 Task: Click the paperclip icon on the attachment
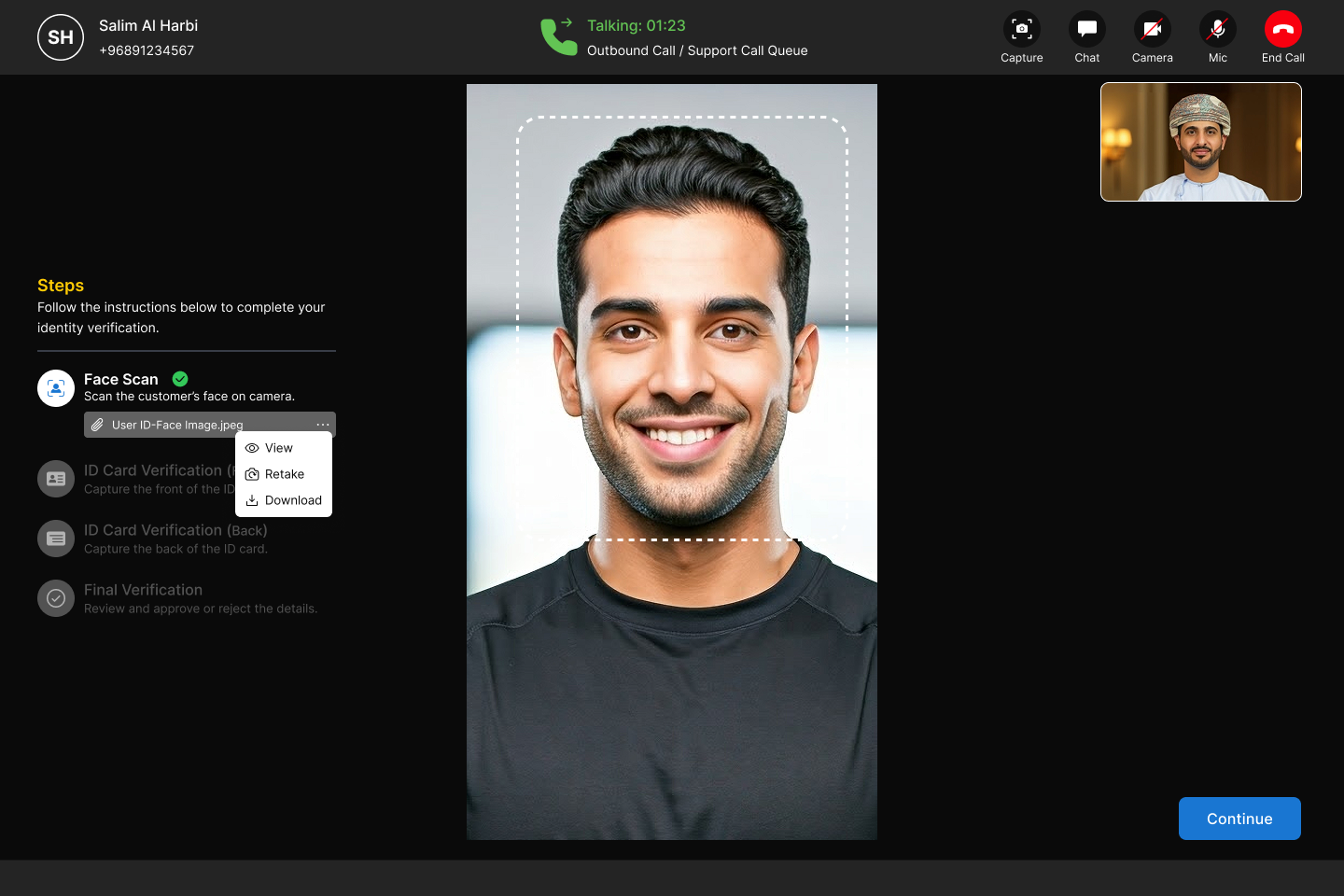97,425
